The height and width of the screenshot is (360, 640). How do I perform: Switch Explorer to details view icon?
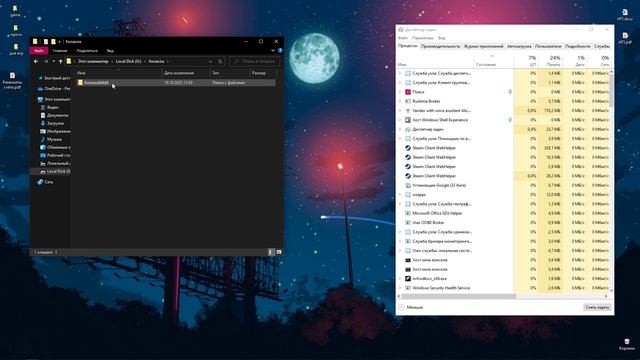click(x=271, y=252)
